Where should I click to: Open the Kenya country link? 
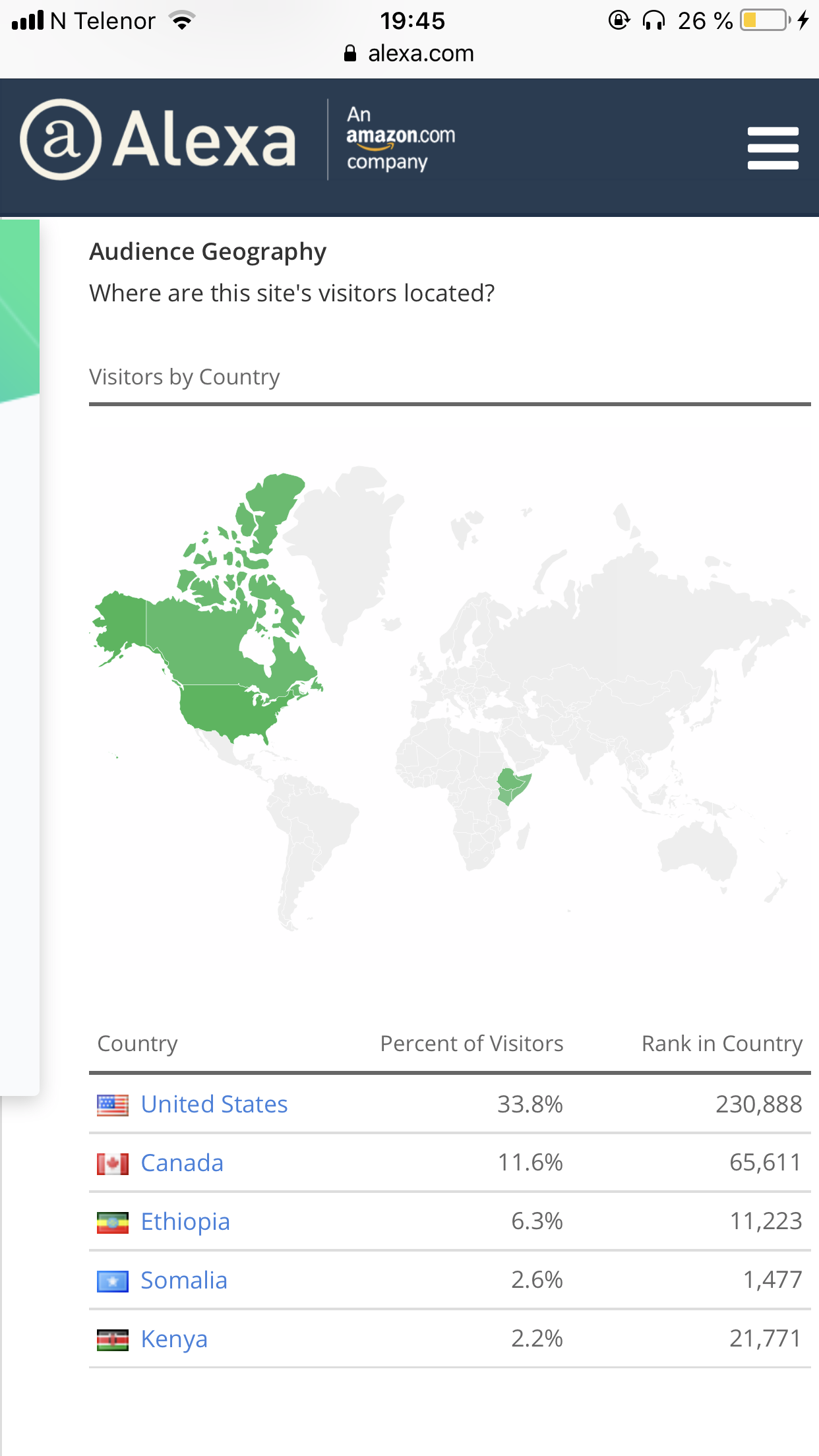(174, 1339)
